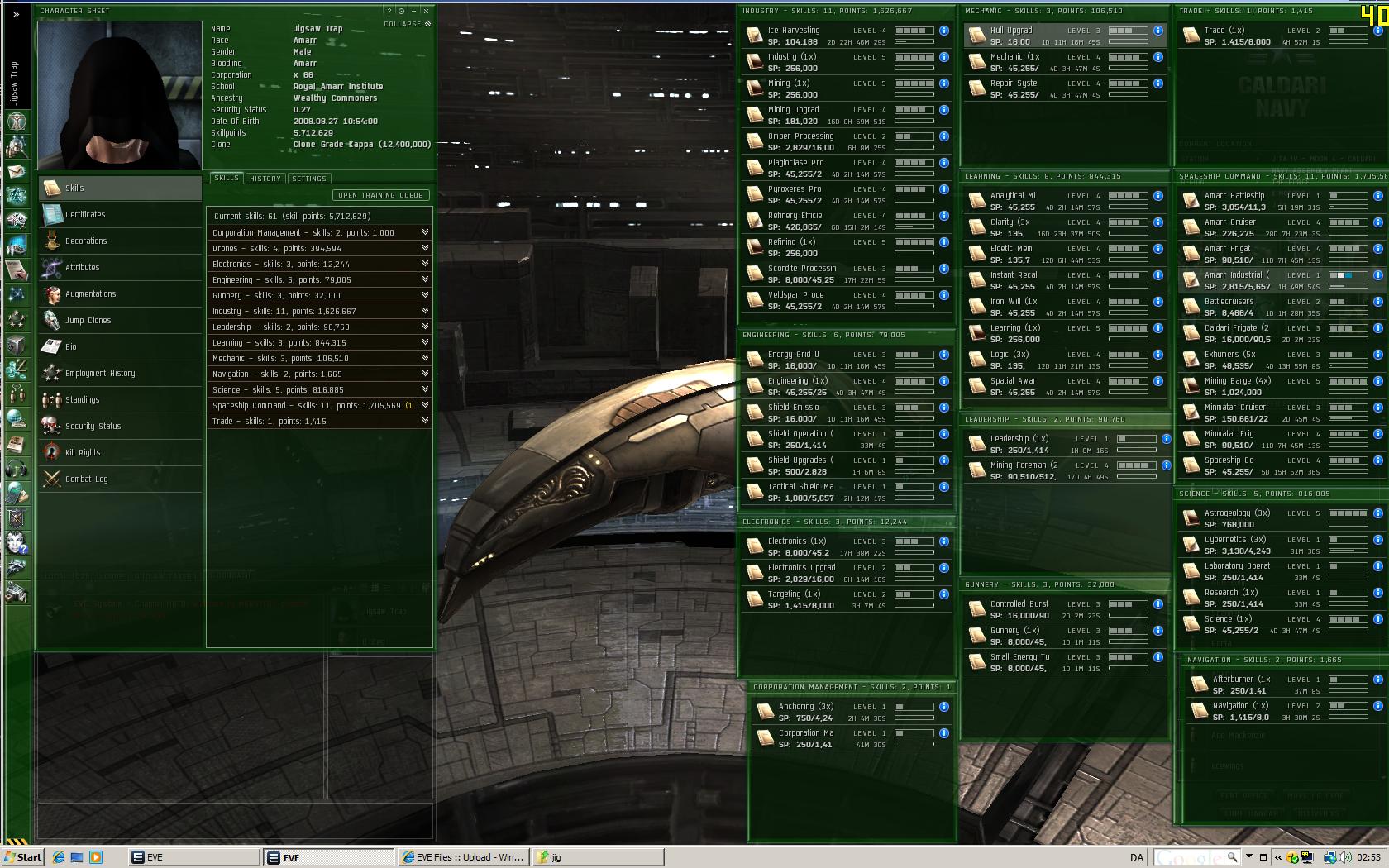Click the taskbar clock showing 02:53
This screenshot has width=1389, height=868.
1368,857
